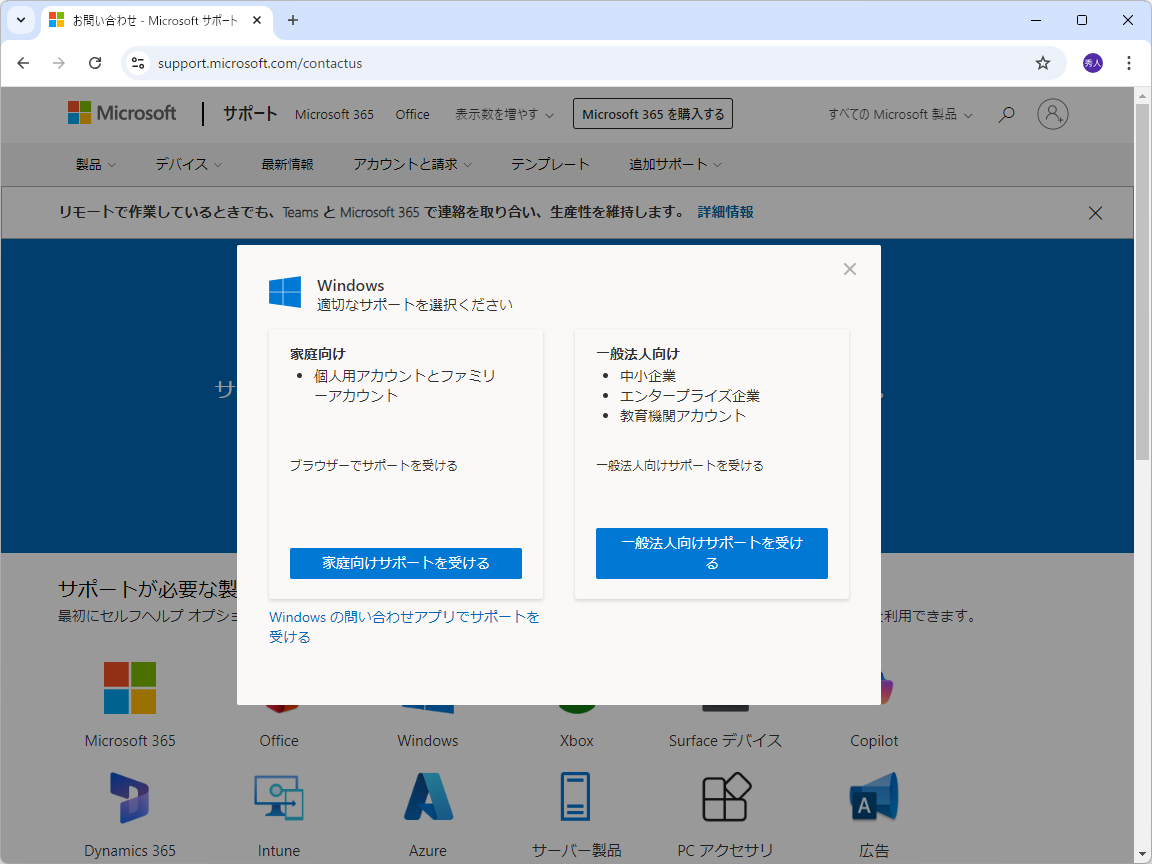Open the サーバー製品 icon
The image size is (1152, 864).
point(576,797)
